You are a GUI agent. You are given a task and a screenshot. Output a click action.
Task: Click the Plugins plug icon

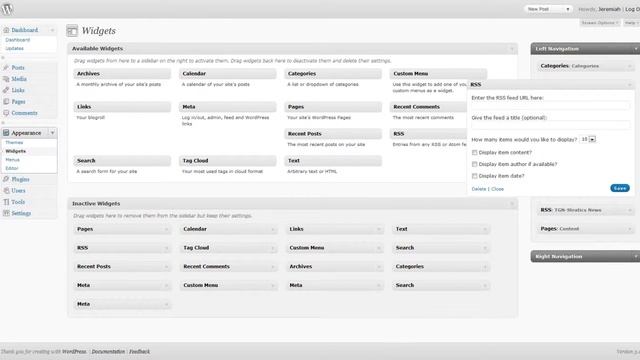coord(6,179)
